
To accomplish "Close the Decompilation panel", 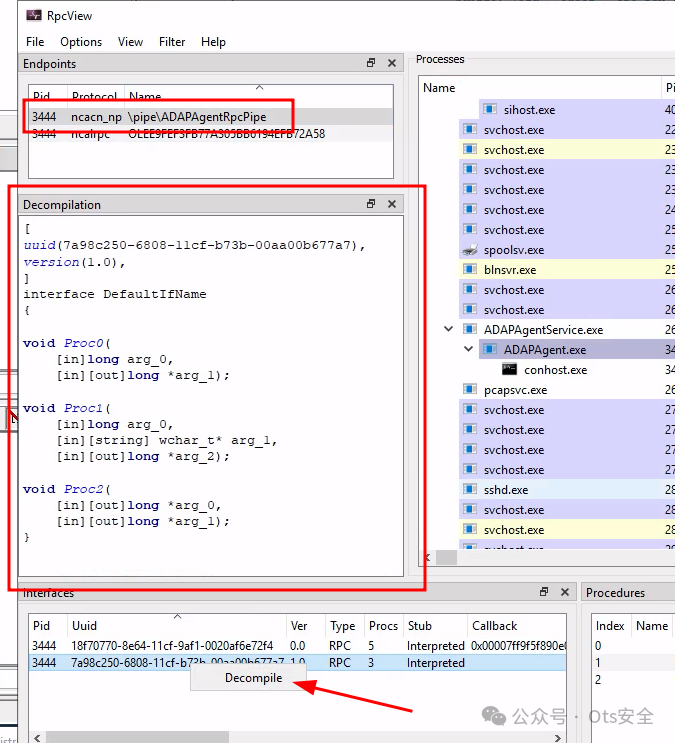I will coord(392,204).
